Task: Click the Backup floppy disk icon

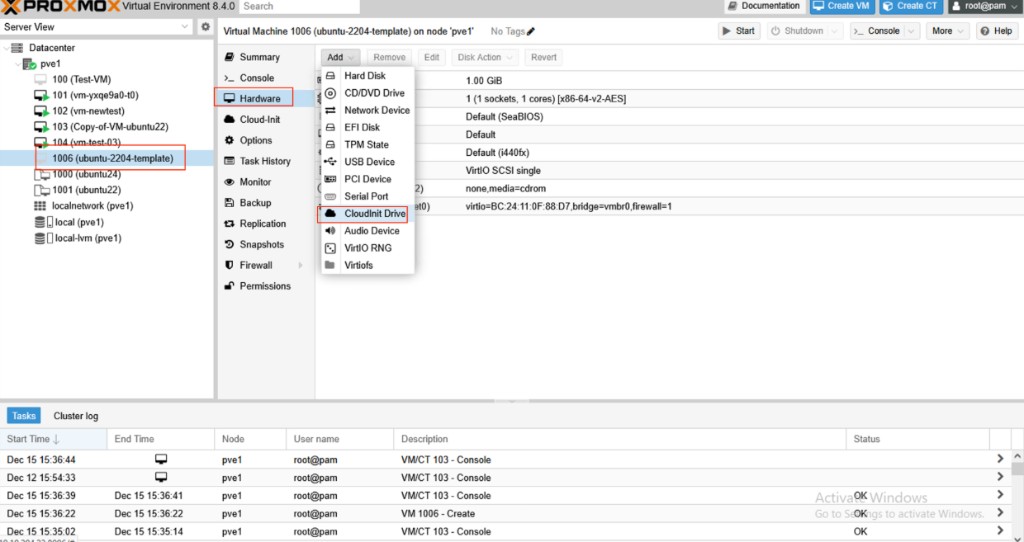Action: [x=229, y=202]
